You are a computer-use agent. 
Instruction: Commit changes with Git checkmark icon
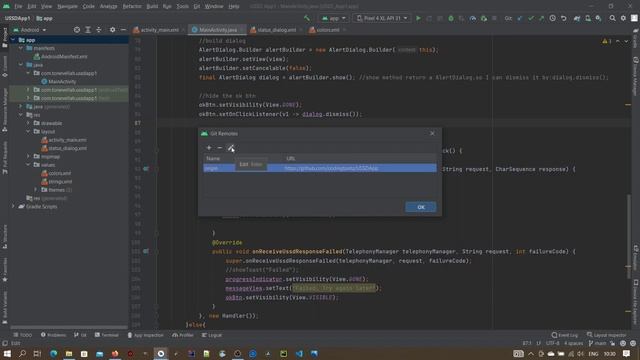[x=531, y=18]
